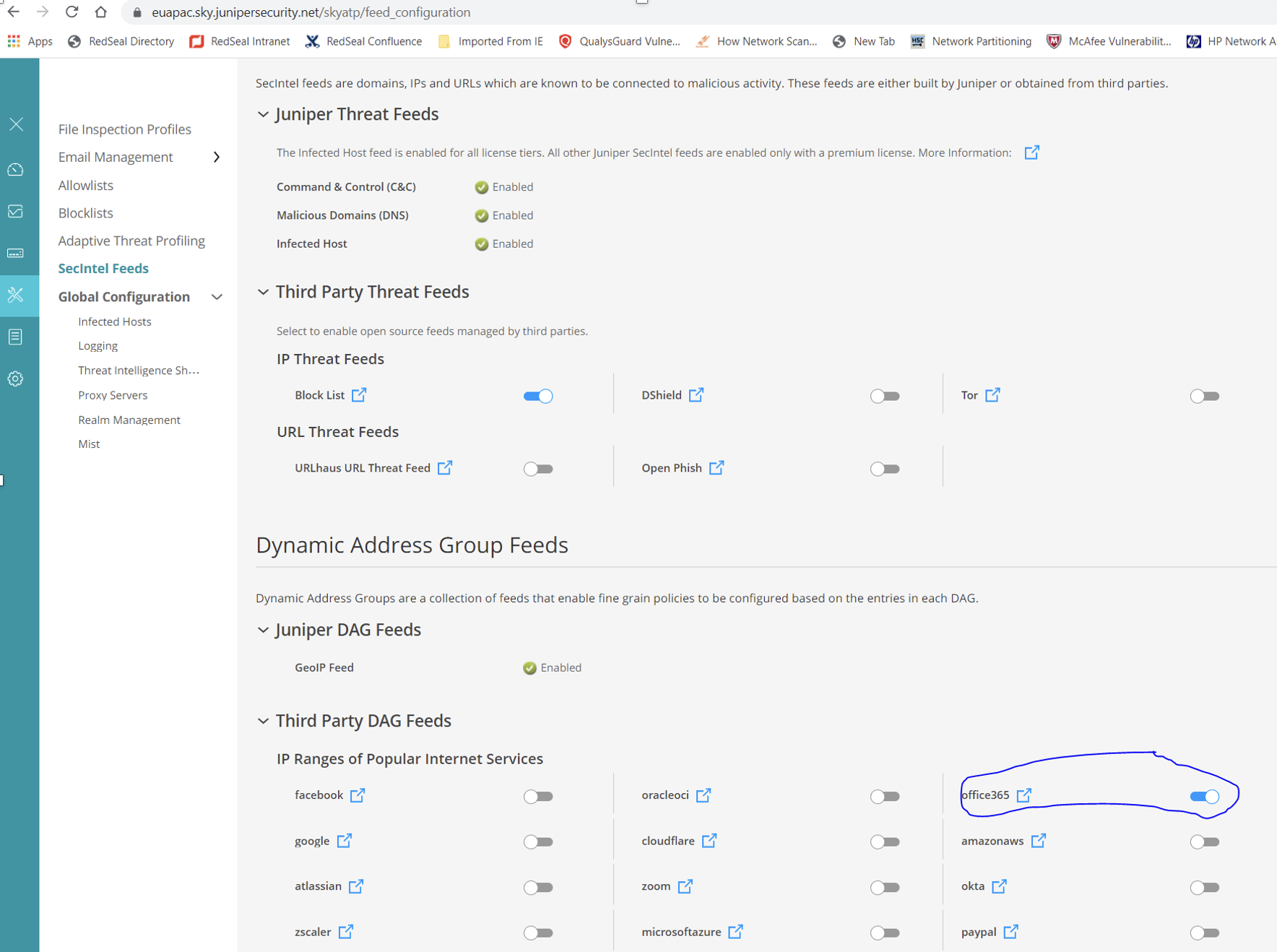The image size is (1277, 952).
Task: Collapse the Third Party DAG Feeds section
Action: (x=263, y=721)
